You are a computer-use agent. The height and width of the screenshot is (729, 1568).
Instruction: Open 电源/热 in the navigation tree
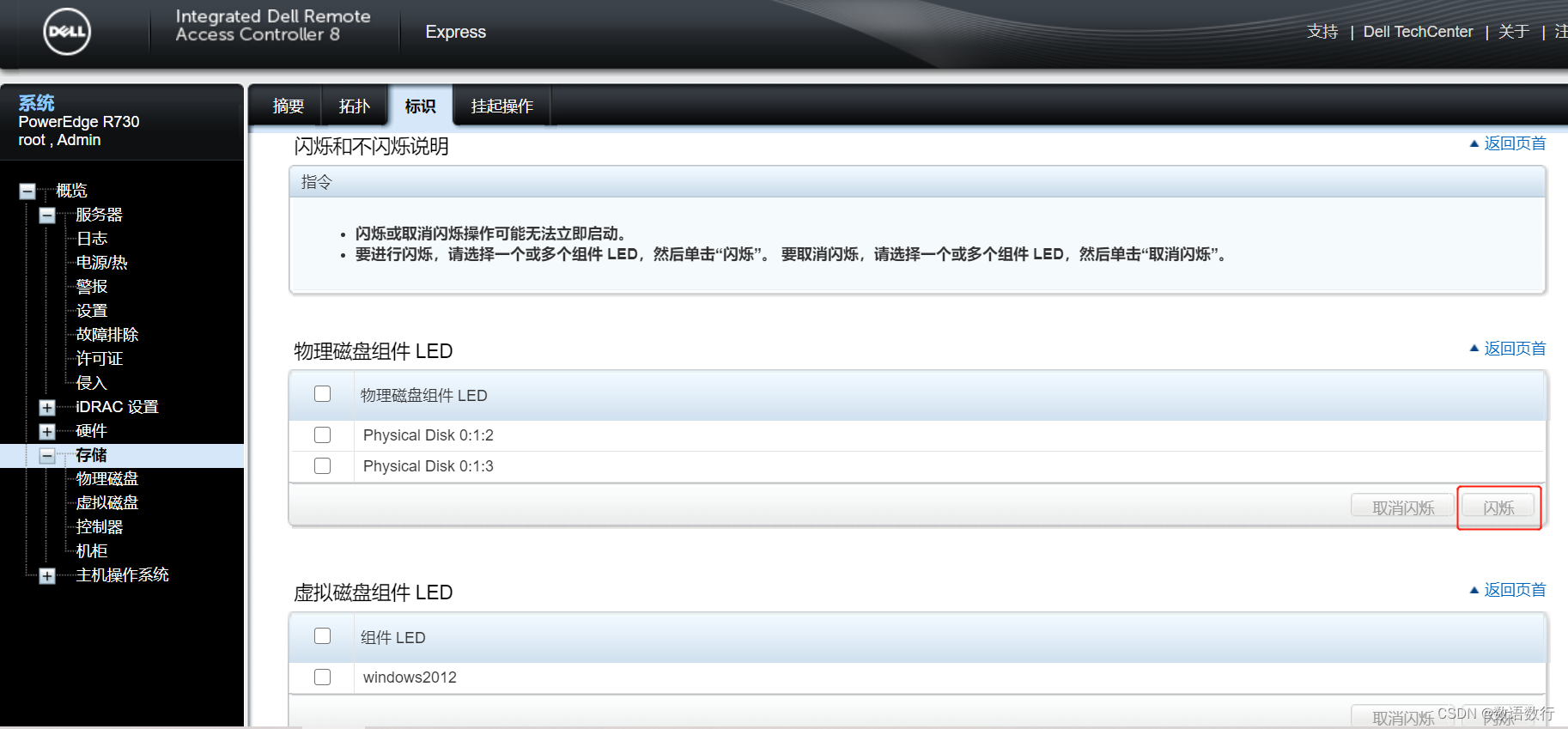point(101,263)
